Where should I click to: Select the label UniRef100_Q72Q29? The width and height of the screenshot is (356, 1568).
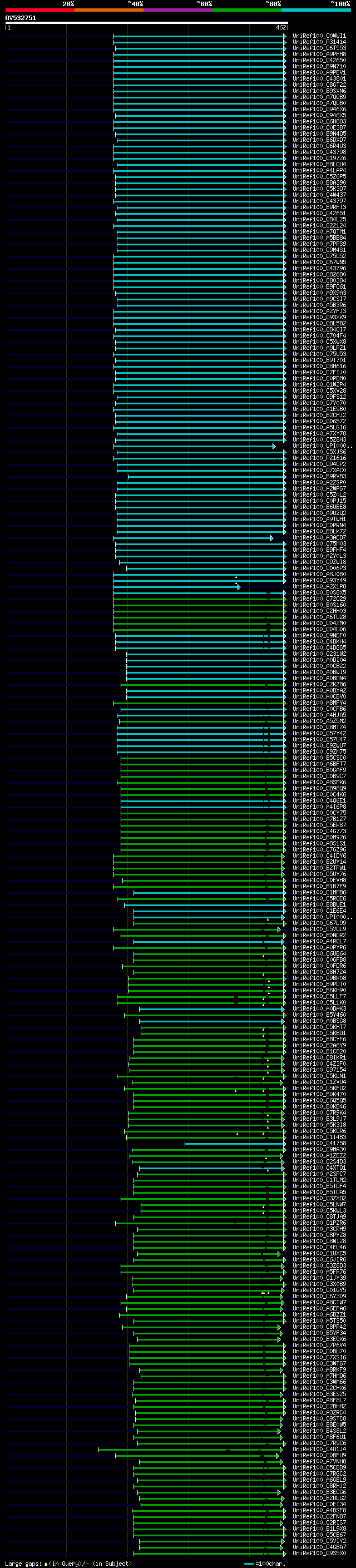pyautogui.click(x=319, y=599)
